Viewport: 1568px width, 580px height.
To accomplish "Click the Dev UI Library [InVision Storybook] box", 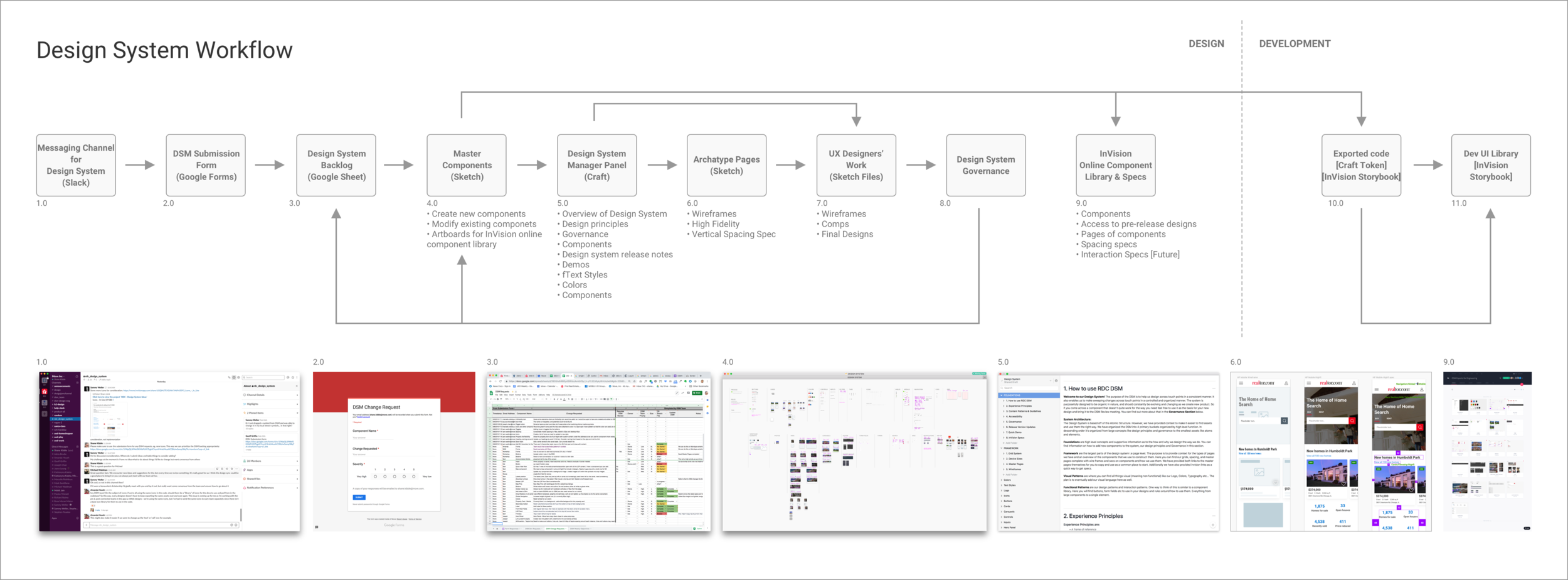I will coord(1491,165).
